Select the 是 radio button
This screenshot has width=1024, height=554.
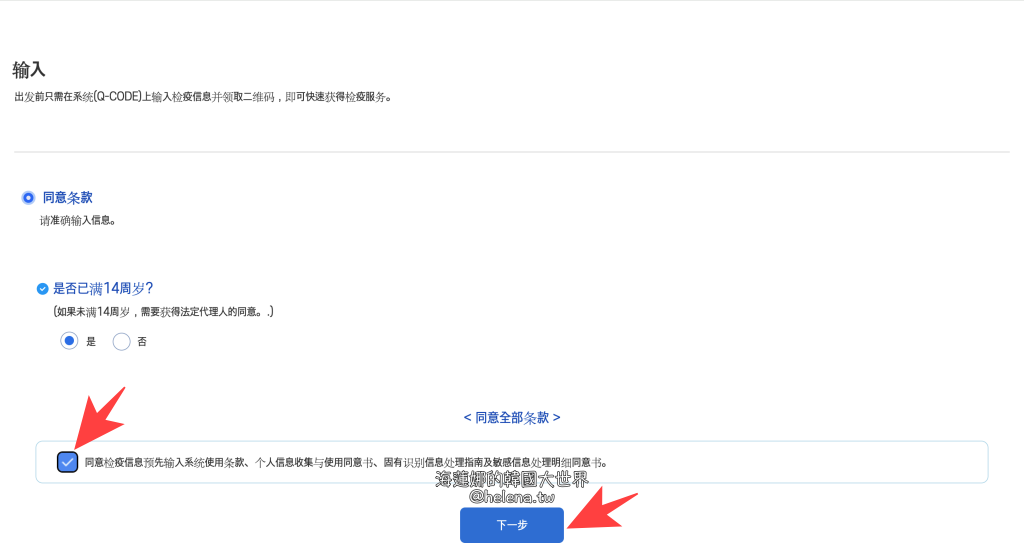(69, 341)
